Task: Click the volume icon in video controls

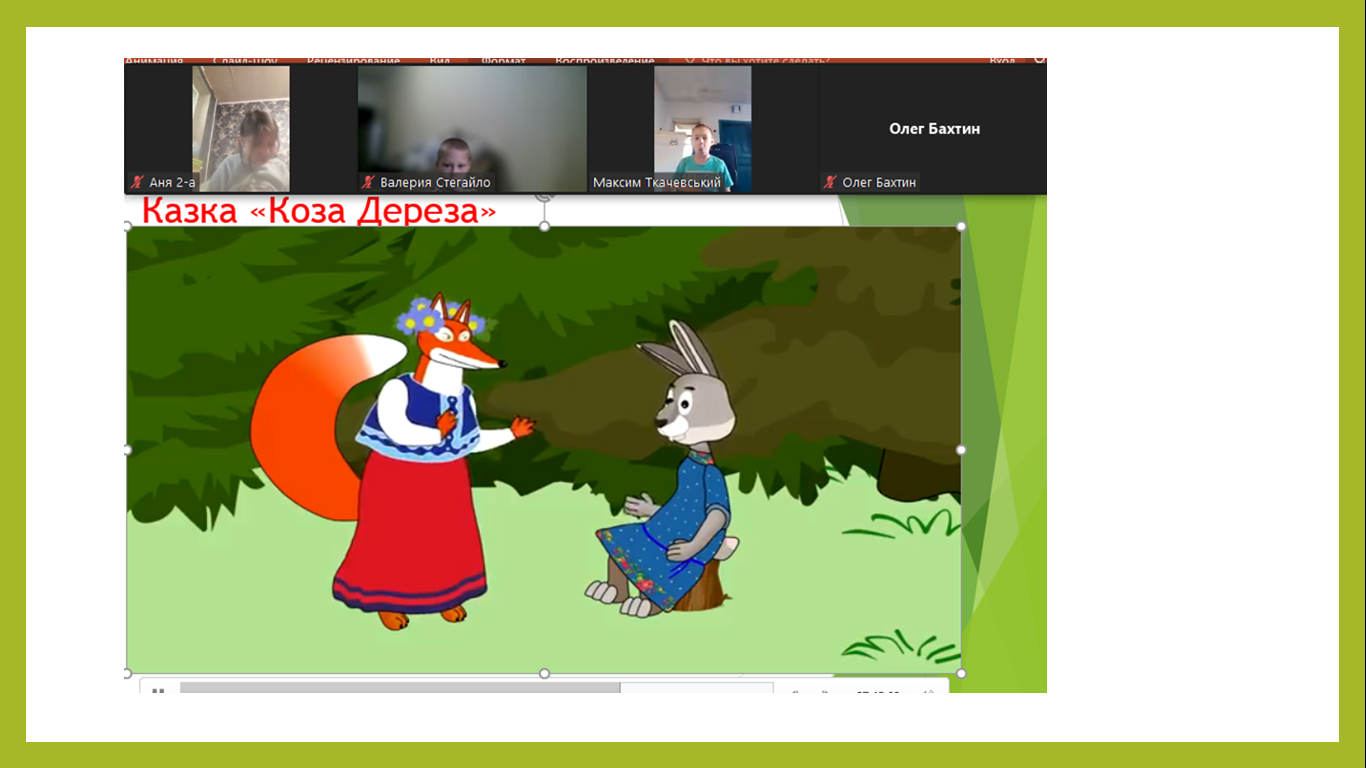Action: pyautogui.click(x=929, y=691)
